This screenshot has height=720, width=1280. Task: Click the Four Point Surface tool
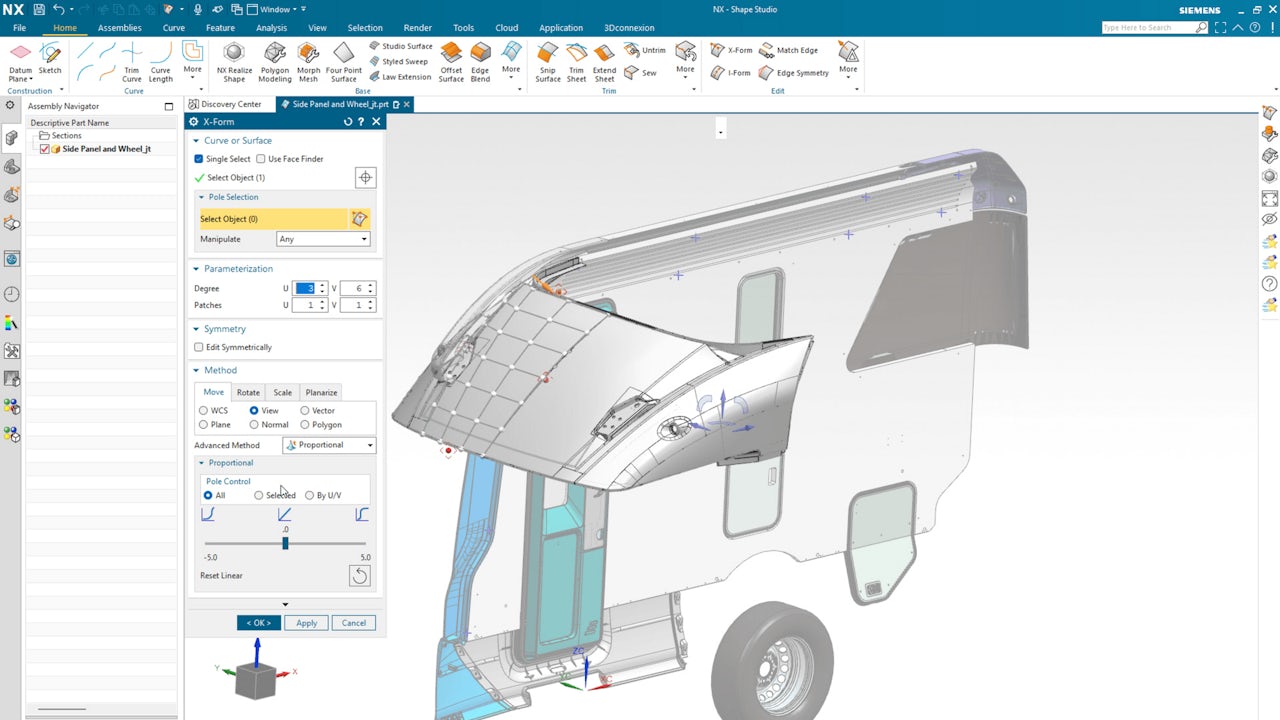[x=344, y=60]
